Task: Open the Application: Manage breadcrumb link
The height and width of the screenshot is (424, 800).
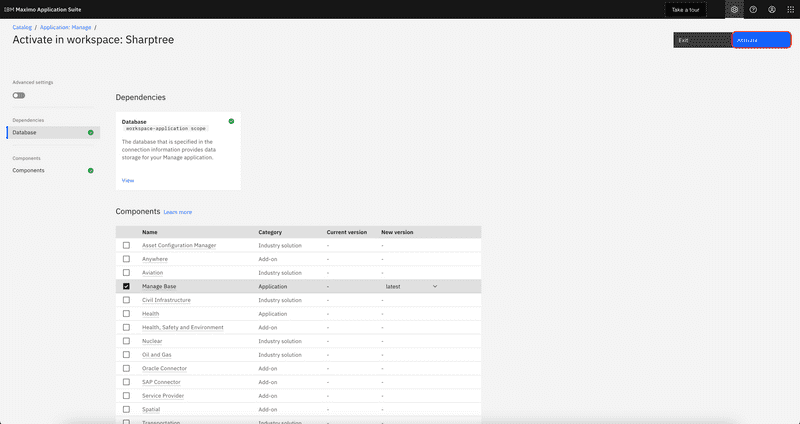Action: [x=65, y=28]
